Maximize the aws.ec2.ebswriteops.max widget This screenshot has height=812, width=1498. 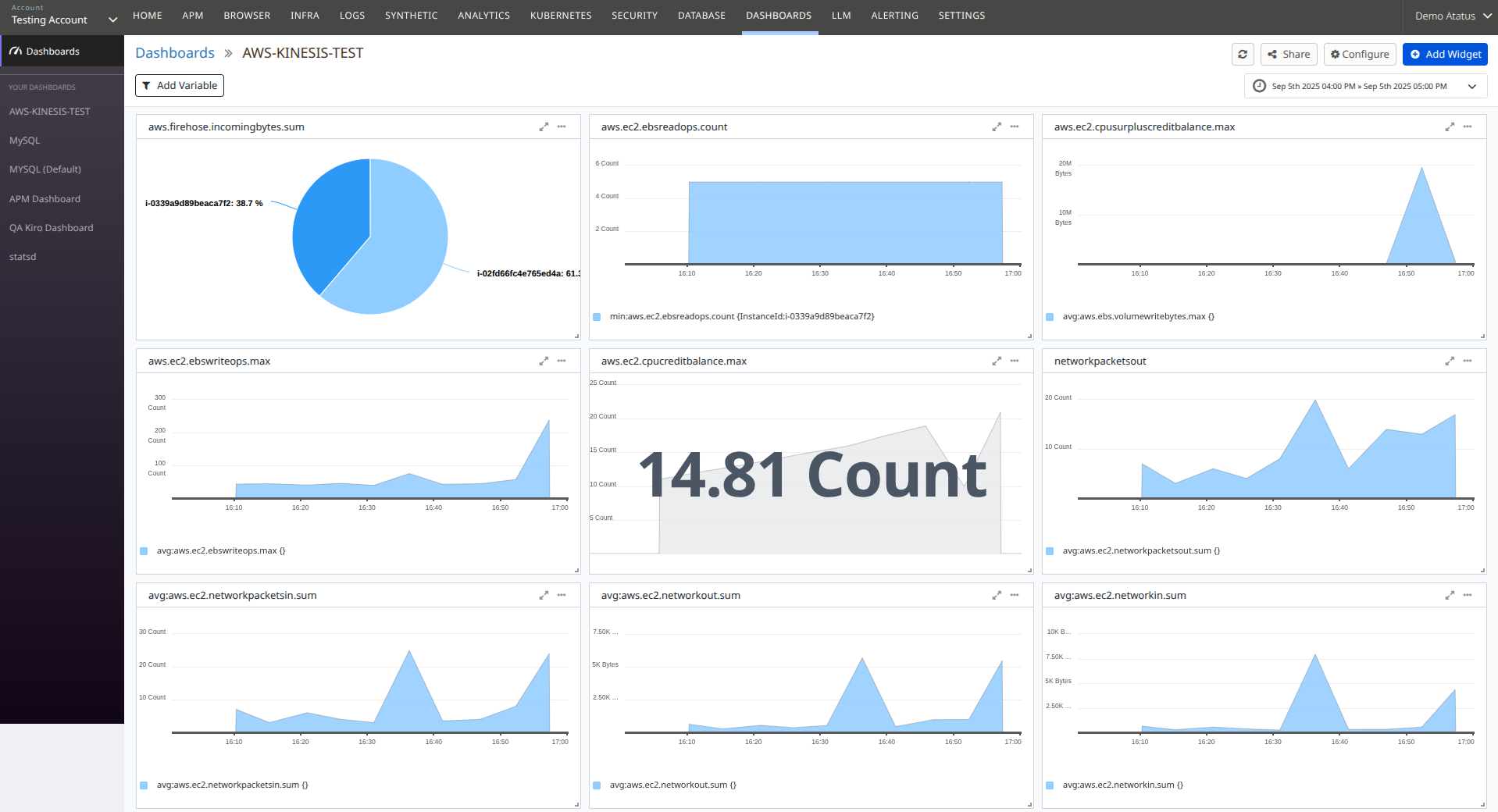coord(544,361)
